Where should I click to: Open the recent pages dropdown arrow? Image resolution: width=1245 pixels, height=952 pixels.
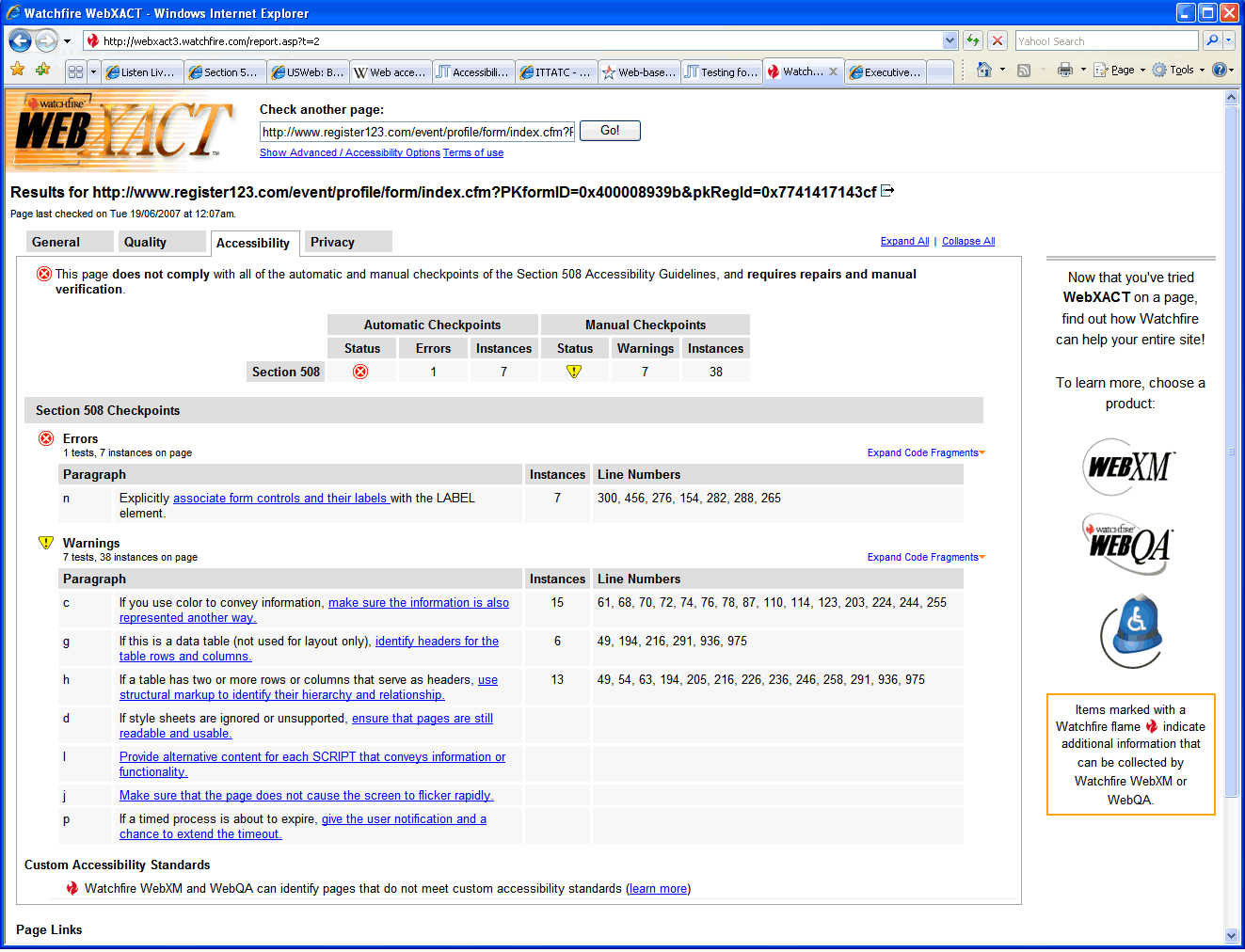coord(67,41)
